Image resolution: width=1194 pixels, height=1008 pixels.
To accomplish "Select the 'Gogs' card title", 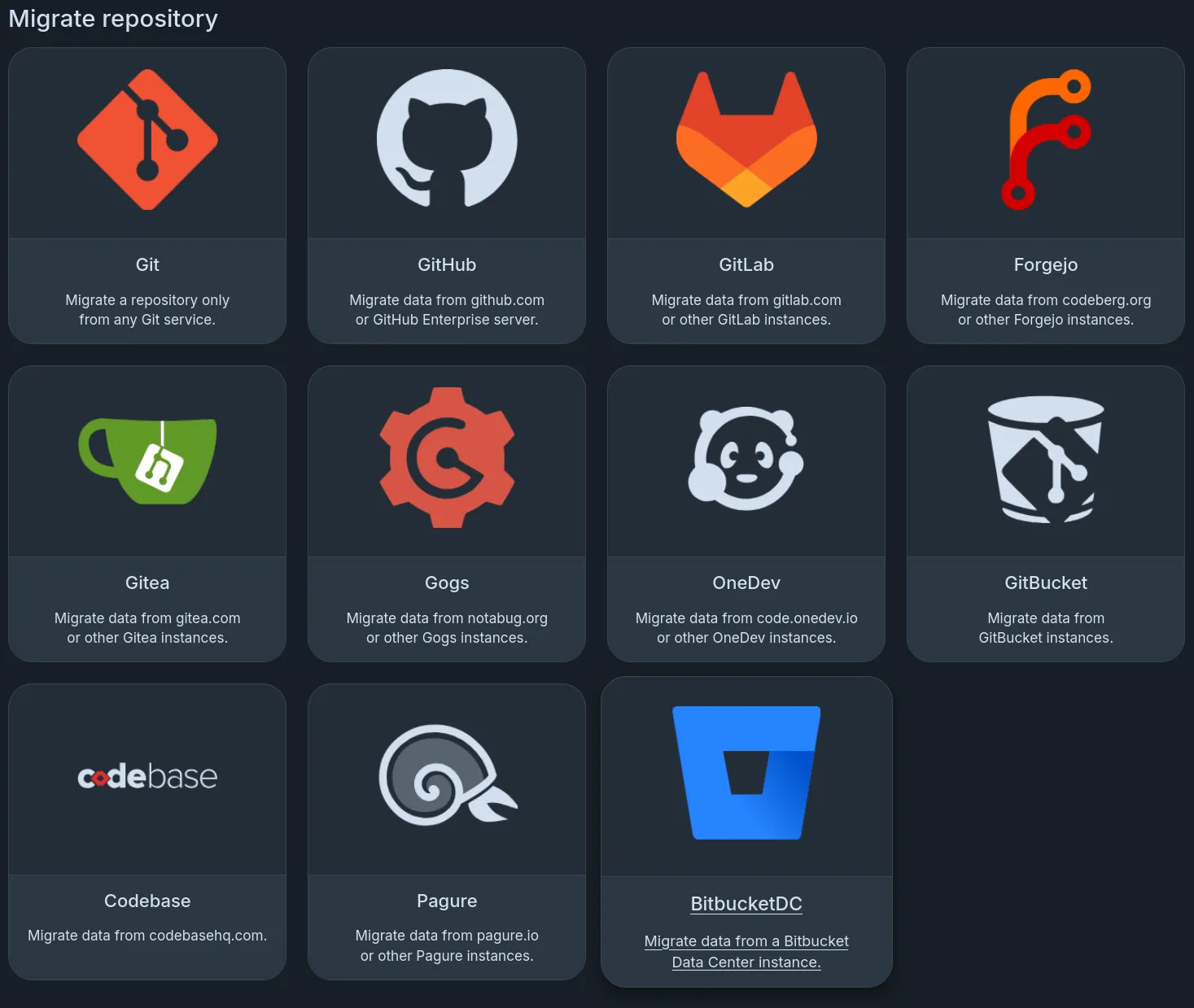I will [x=447, y=583].
